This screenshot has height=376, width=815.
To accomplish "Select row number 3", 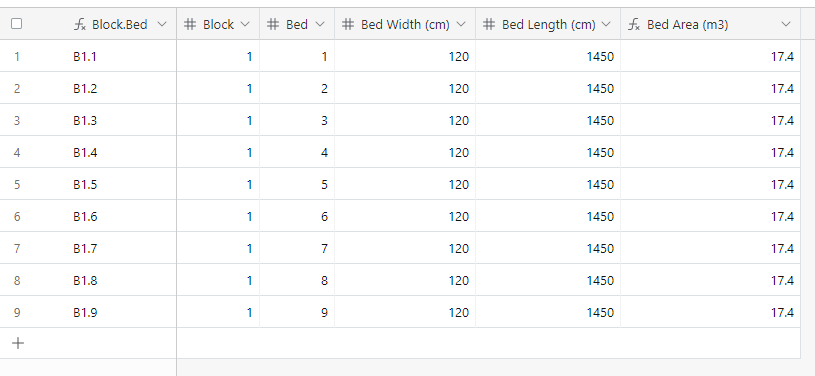I will 17,121.
